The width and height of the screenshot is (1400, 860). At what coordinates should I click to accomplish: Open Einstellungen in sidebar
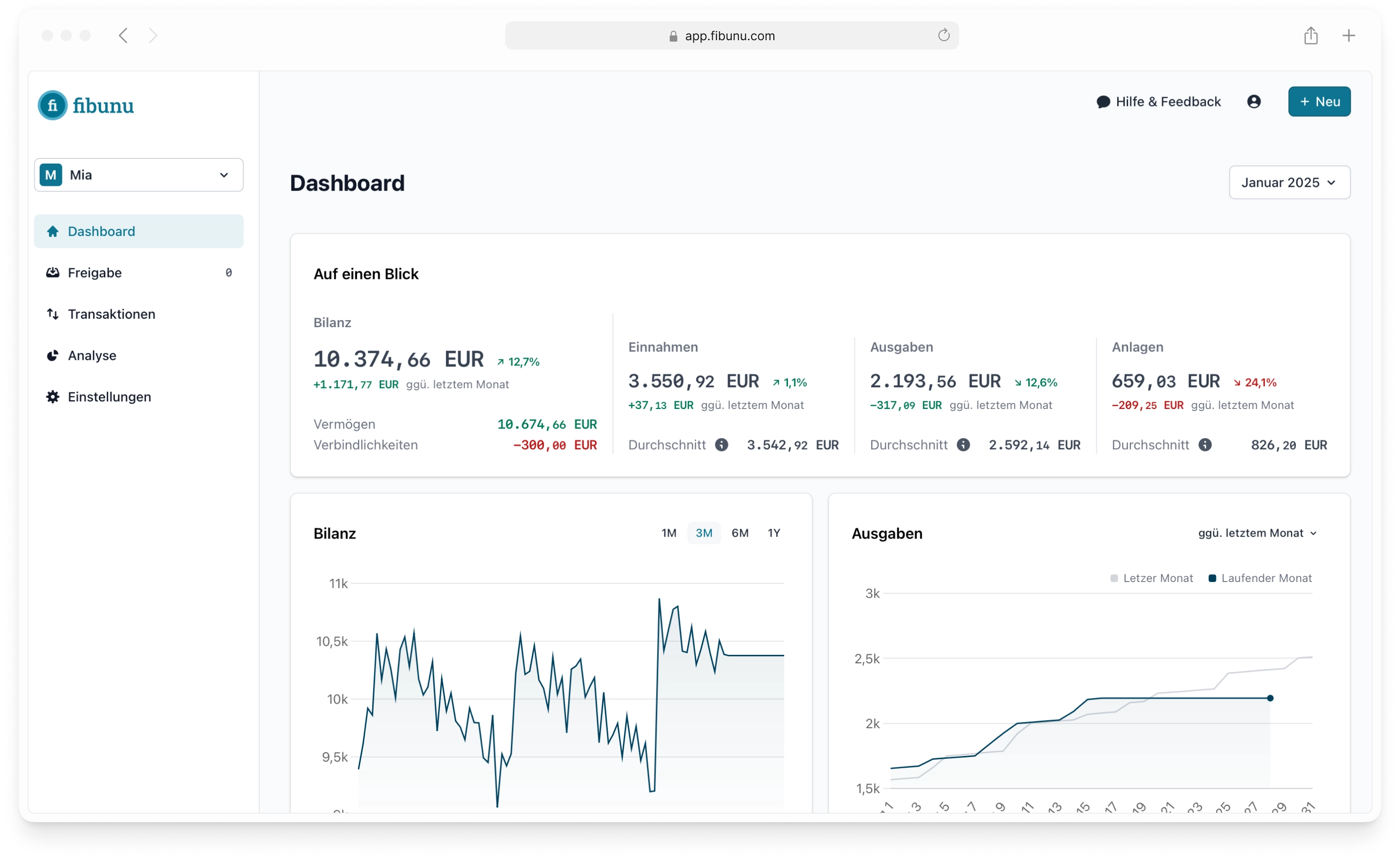tap(139, 397)
